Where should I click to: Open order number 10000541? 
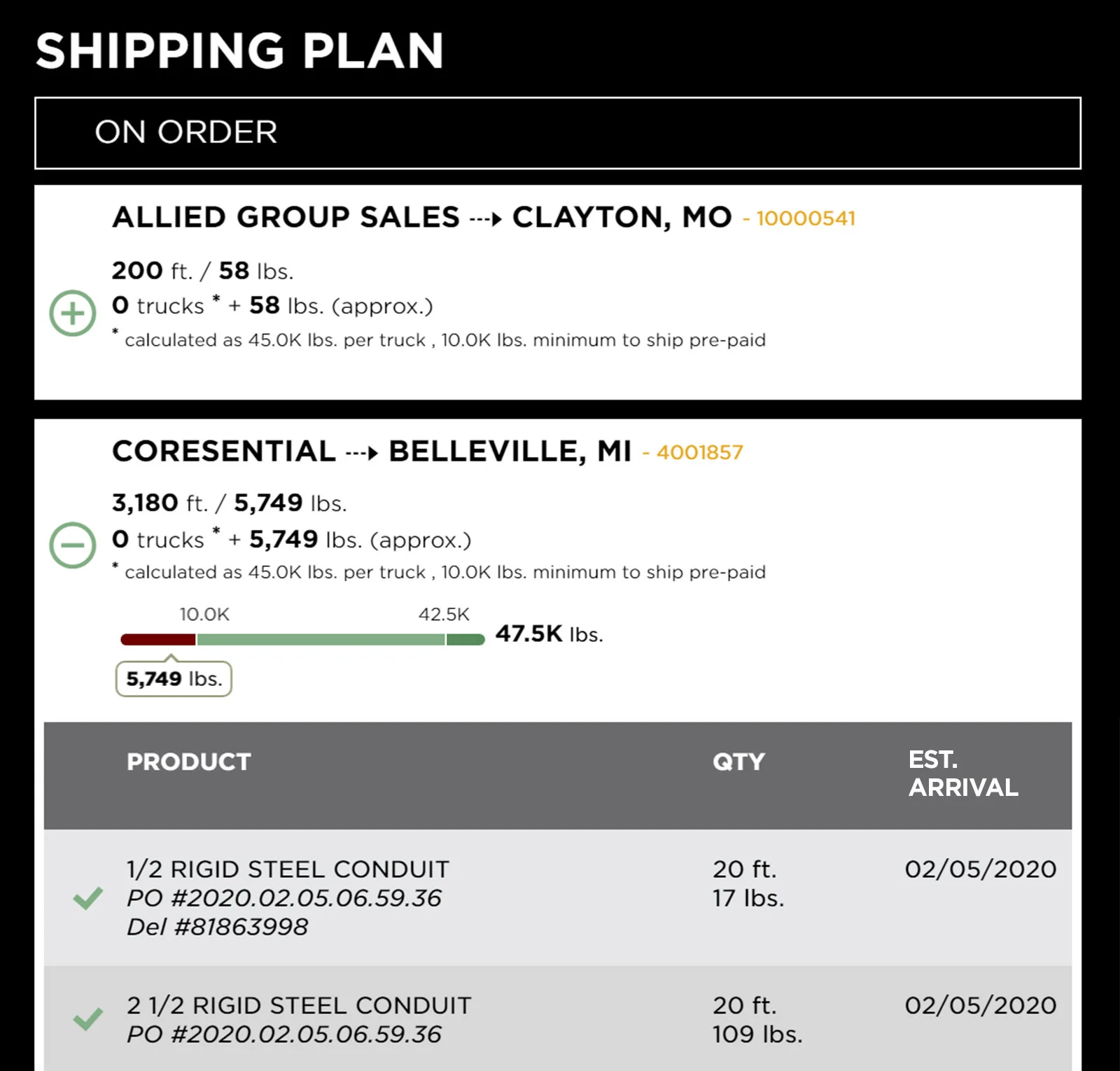(x=805, y=218)
